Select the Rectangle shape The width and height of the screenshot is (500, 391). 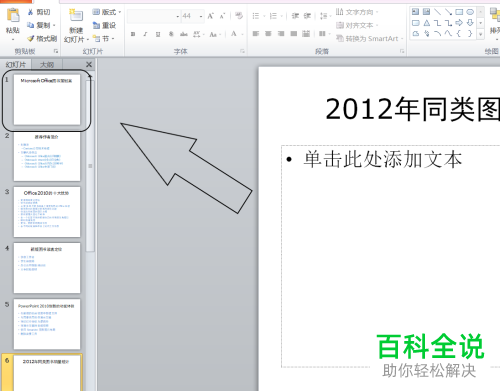tap(459, 12)
